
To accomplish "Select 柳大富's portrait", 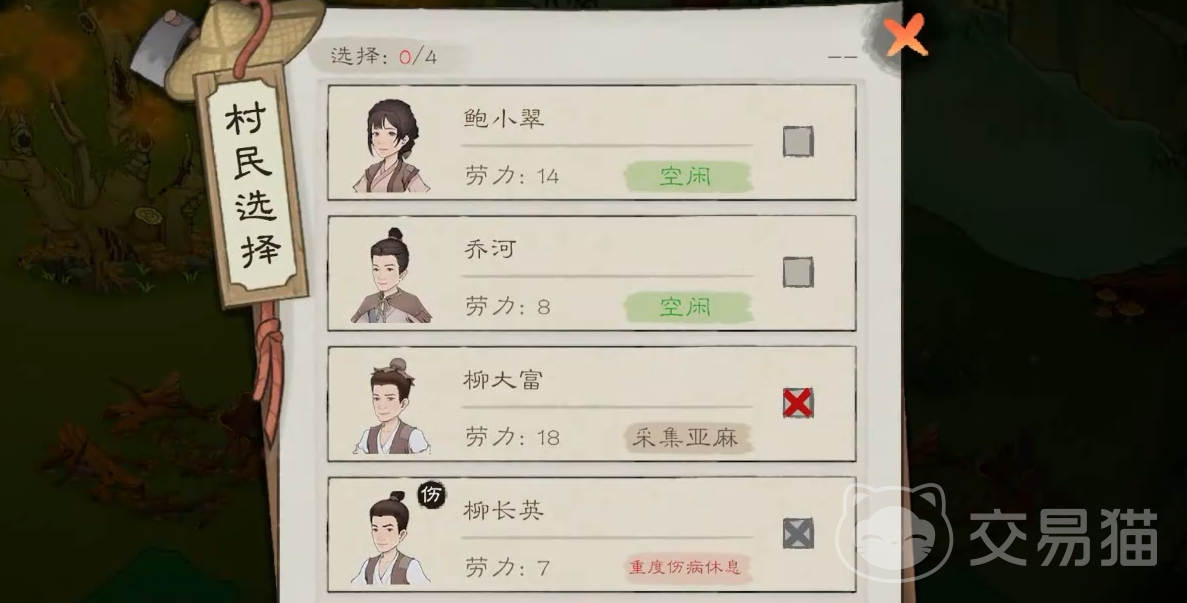I will click(x=391, y=407).
